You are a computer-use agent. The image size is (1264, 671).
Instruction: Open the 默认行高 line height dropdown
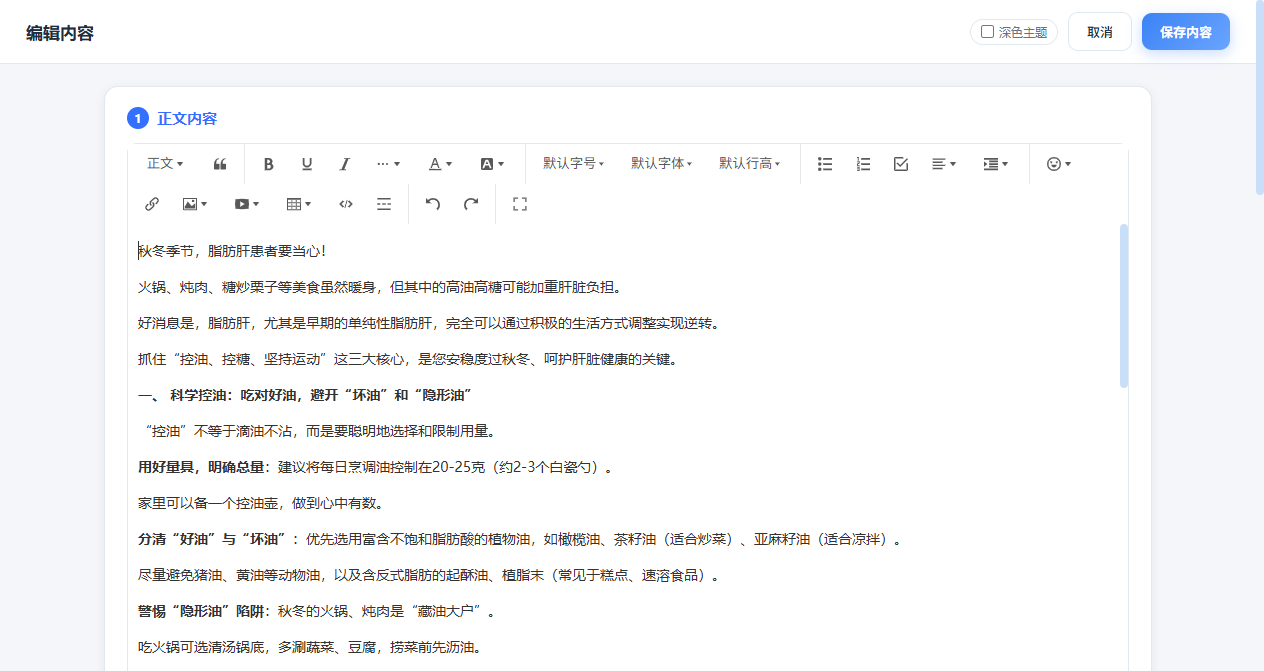click(x=749, y=164)
